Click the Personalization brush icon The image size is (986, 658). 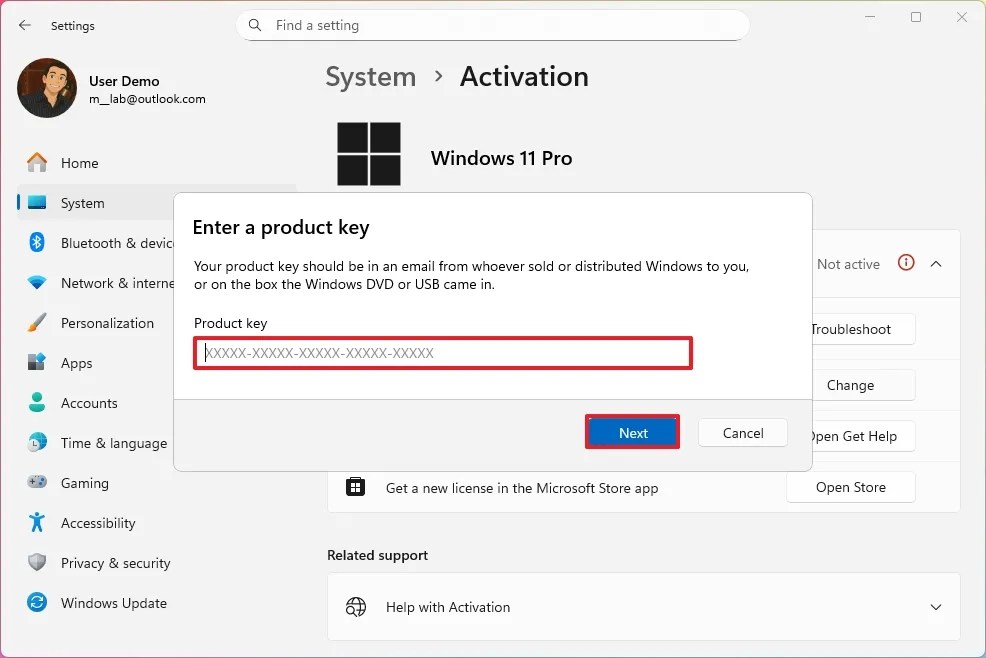(x=36, y=323)
